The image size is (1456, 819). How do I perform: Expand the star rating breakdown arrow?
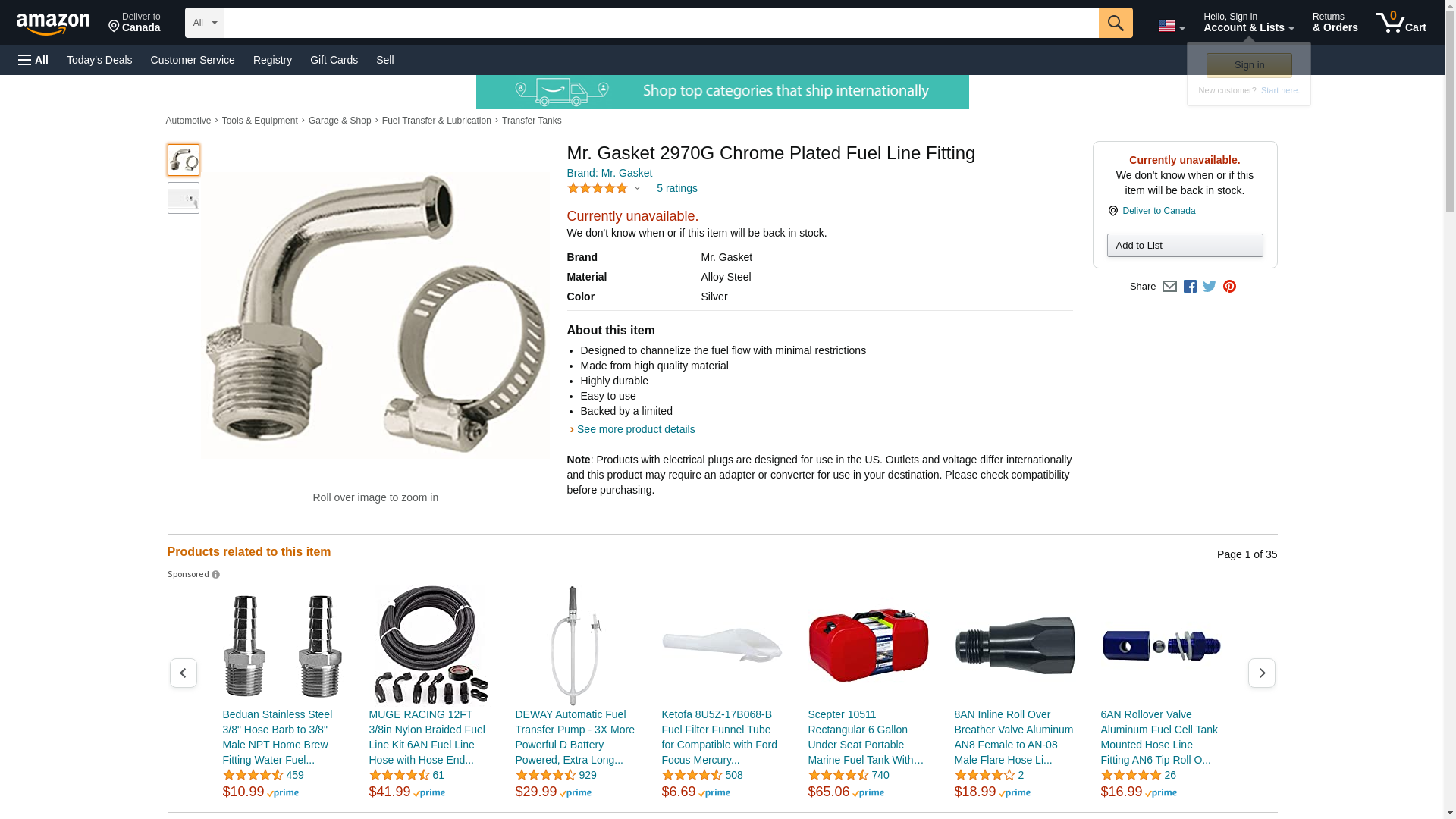coord(637,188)
